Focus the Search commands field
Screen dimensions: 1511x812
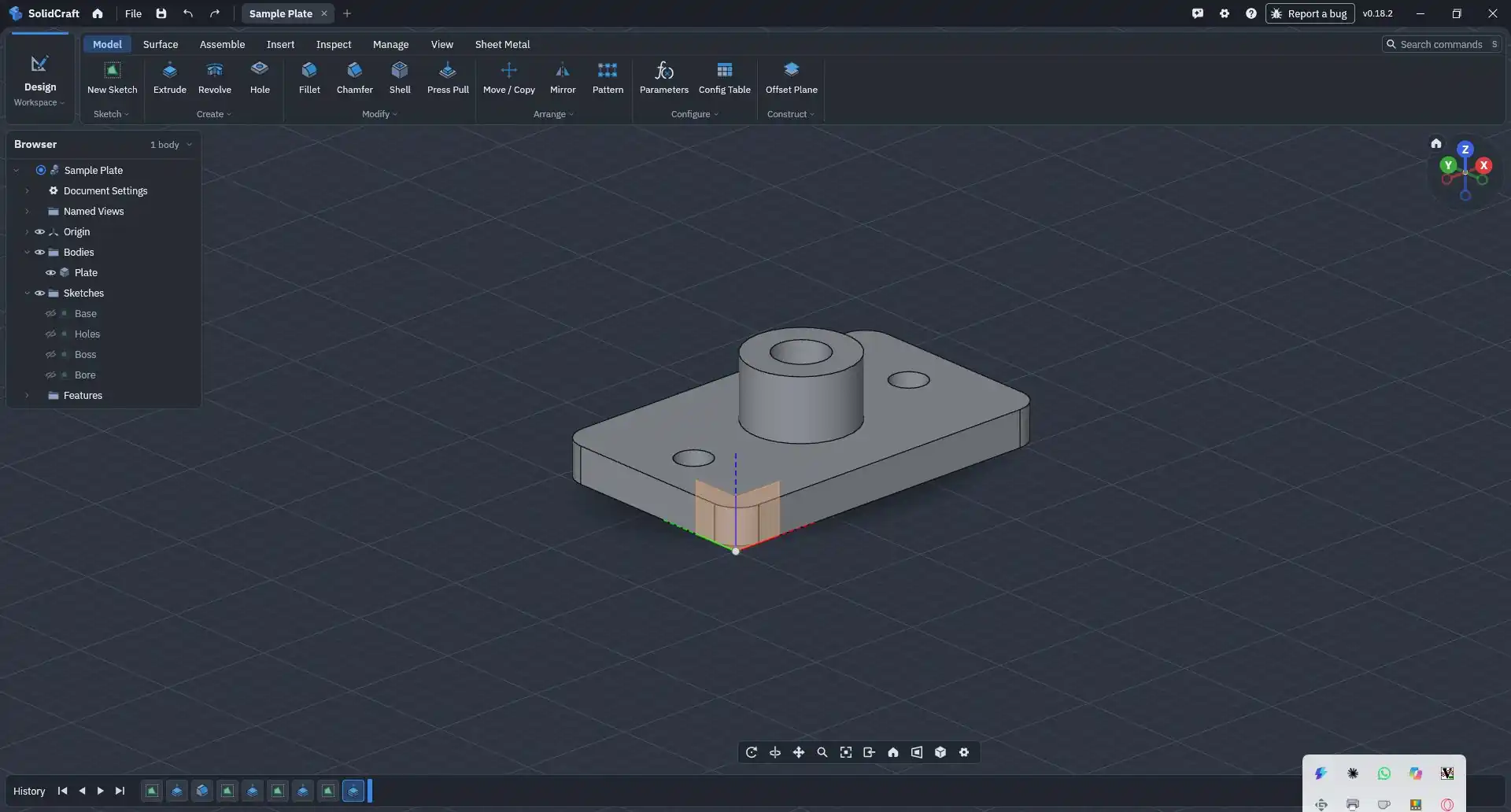pos(1442,45)
